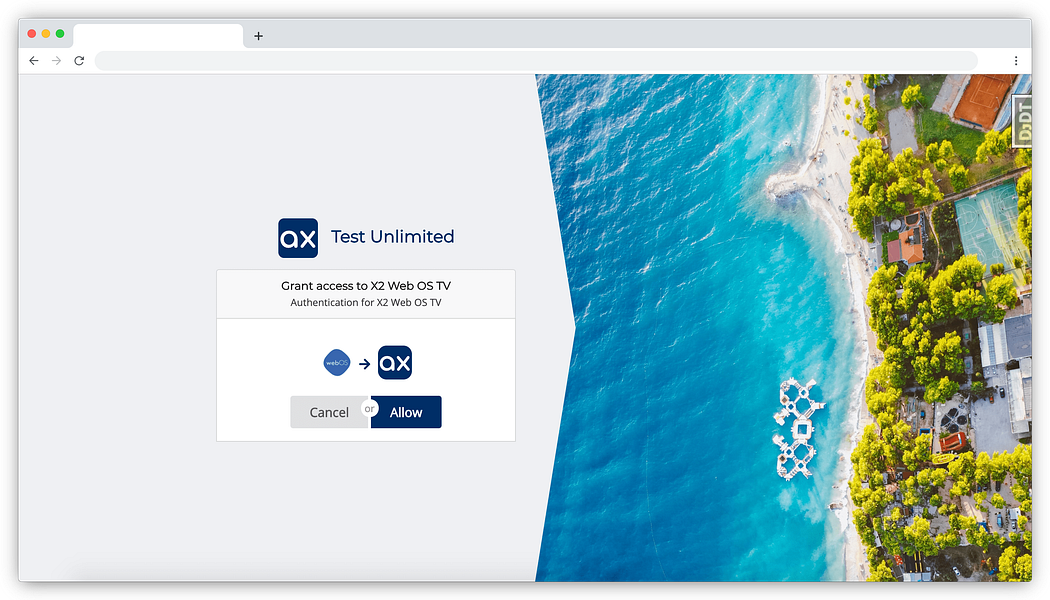This screenshot has width=1050, height=600.
Task: Click Authentication for X2 Web OS TV text
Action: coord(366,303)
